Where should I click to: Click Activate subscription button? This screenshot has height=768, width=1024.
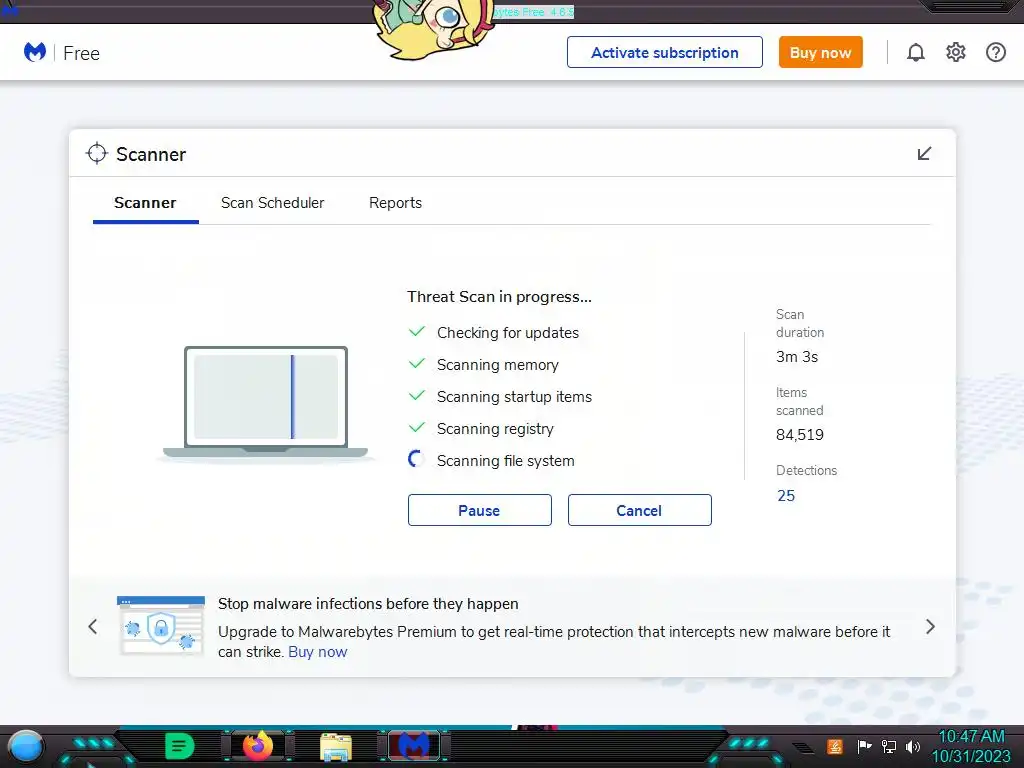coord(665,52)
